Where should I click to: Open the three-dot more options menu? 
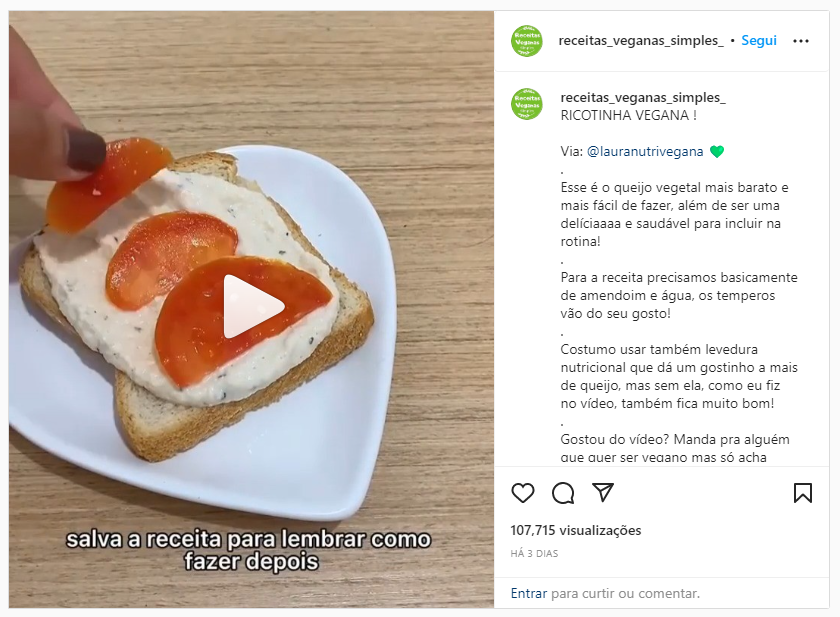[801, 41]
